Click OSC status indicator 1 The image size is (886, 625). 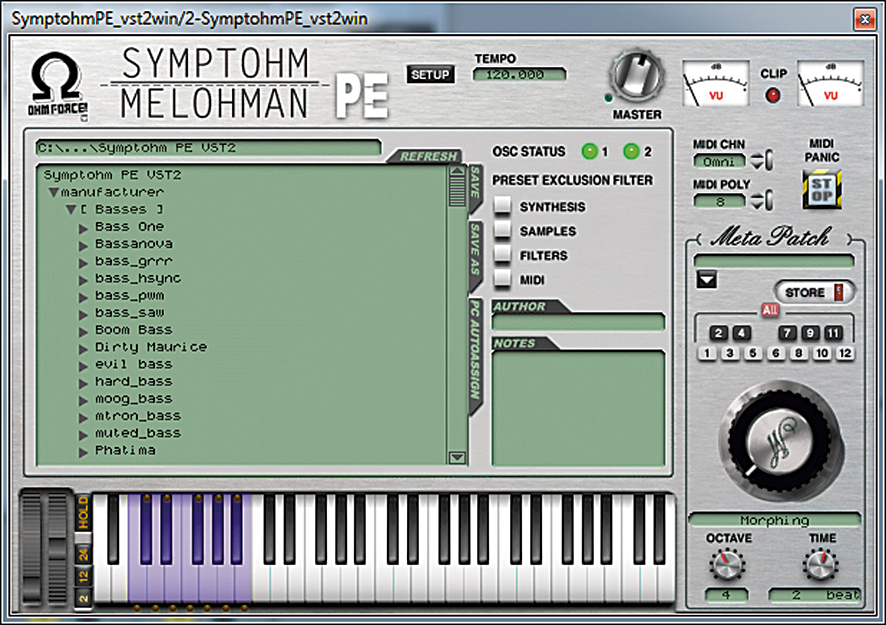(x=589, y=151)
